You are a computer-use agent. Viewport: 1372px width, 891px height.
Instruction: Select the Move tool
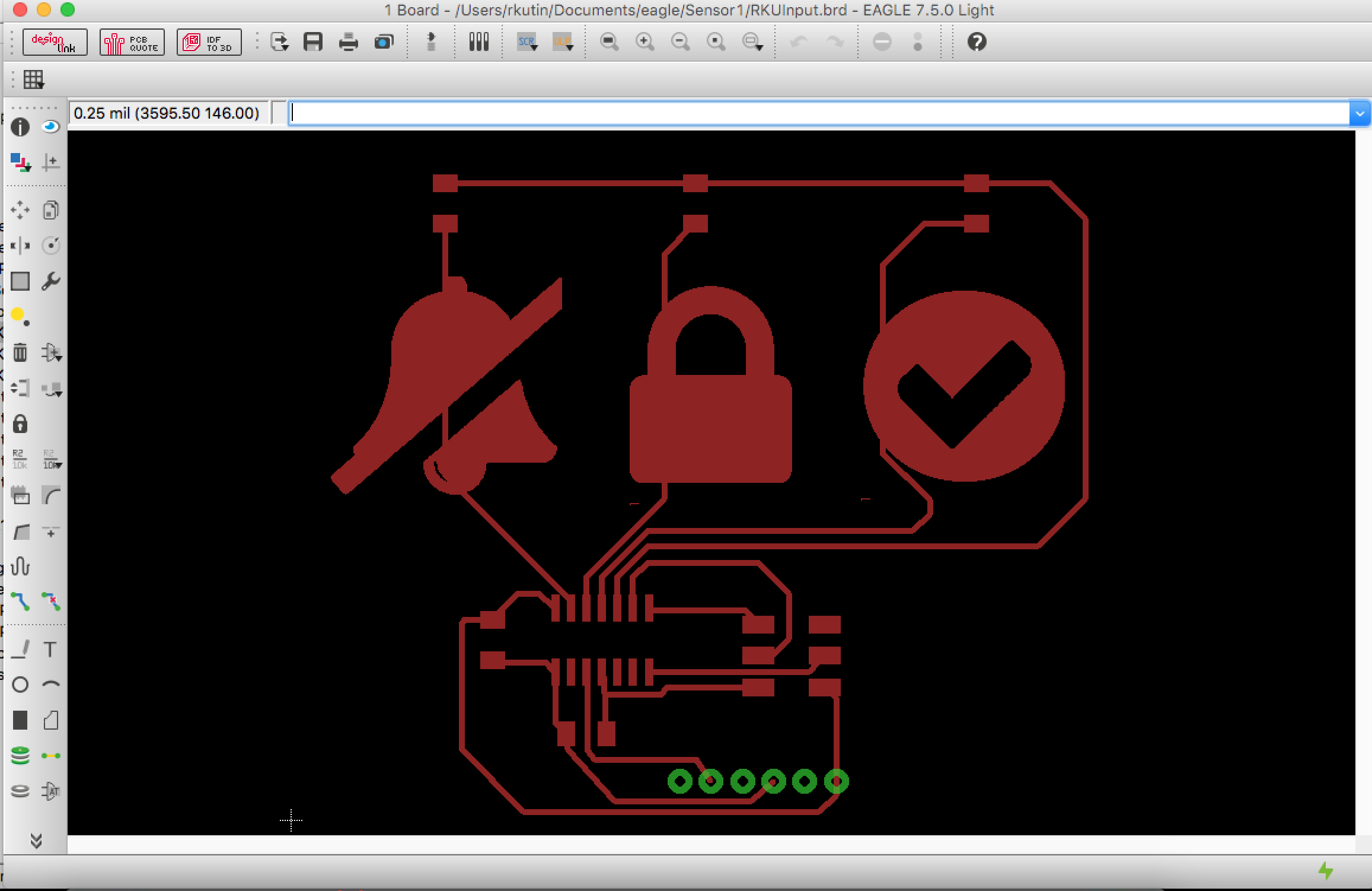[20, 210]
